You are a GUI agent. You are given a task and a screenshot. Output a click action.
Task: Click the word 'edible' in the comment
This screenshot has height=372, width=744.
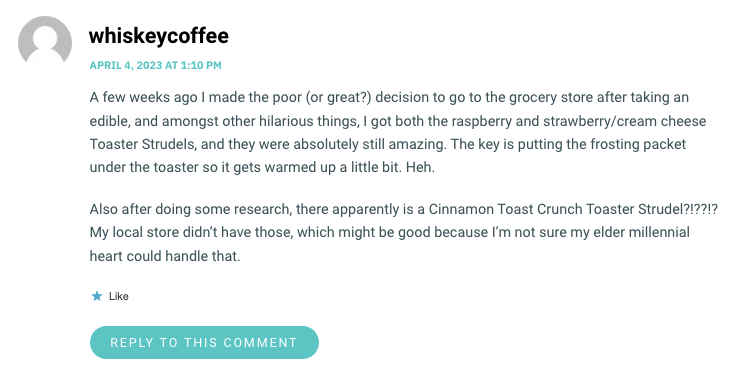[109, 121]
